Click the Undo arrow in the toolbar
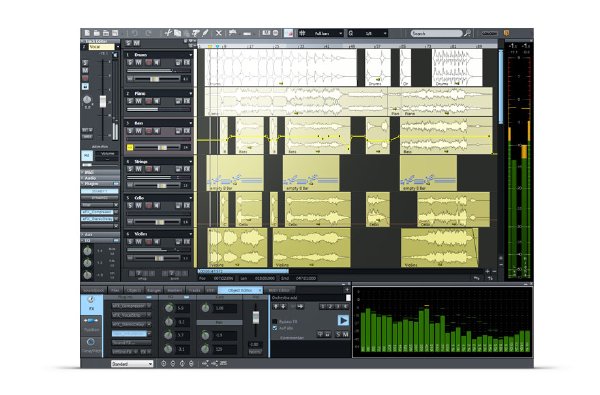 pyautogui.click(x=135, y=33)
